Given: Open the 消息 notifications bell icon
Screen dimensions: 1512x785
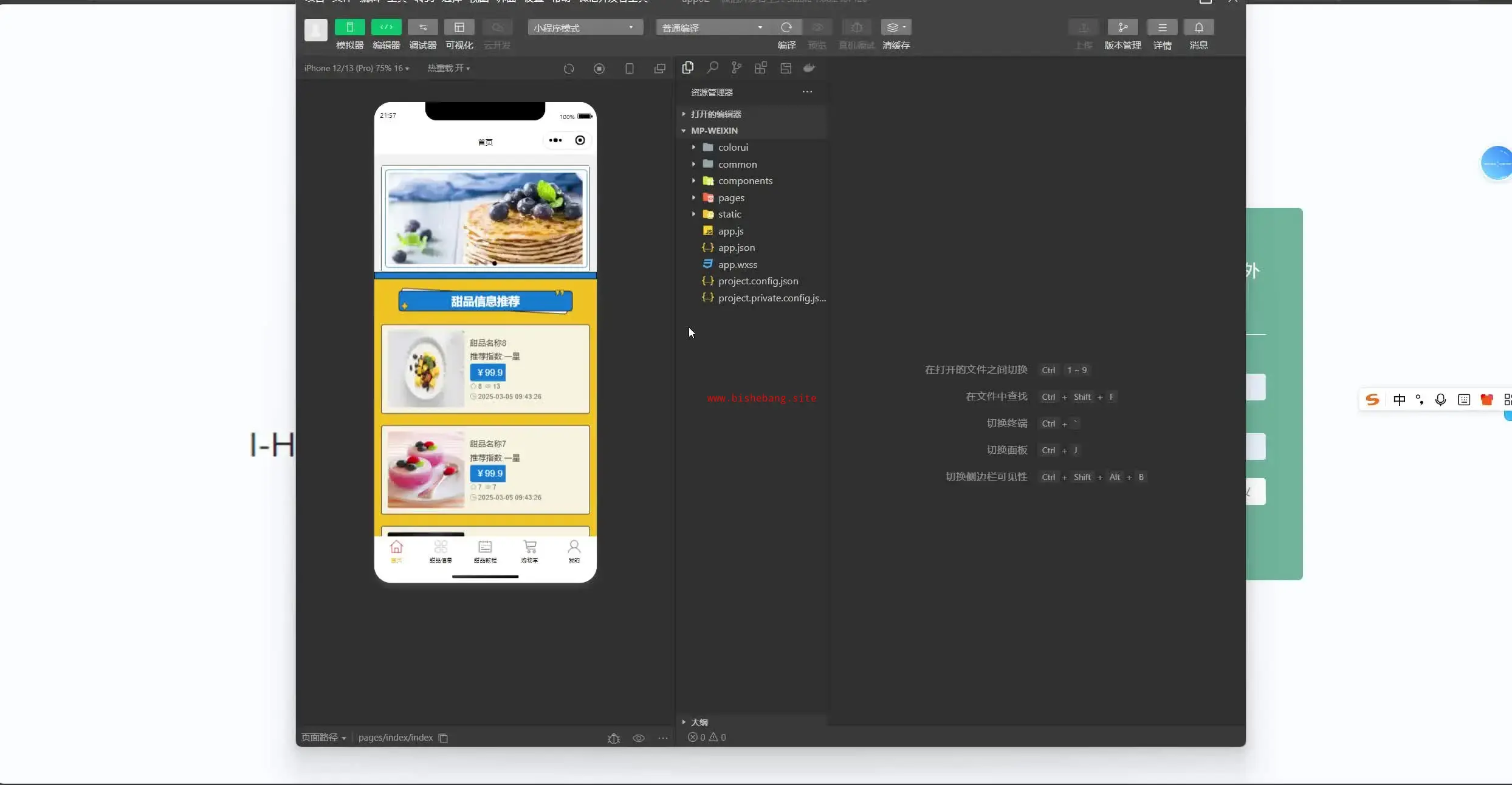Looking at the screenshot, I should tap(1198, 27).
